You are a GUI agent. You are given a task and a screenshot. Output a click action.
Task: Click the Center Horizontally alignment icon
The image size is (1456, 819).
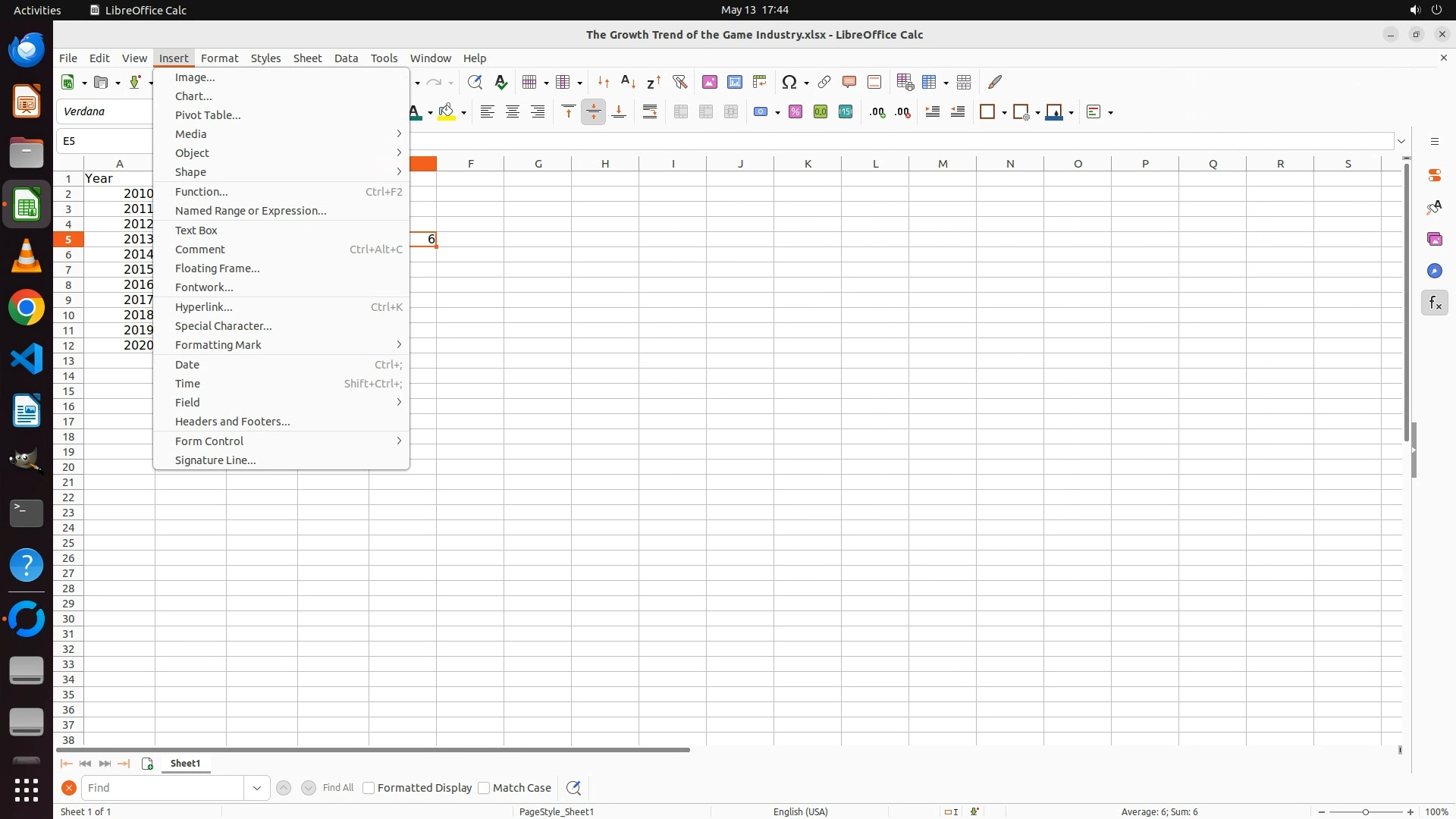tap(513, 112)
